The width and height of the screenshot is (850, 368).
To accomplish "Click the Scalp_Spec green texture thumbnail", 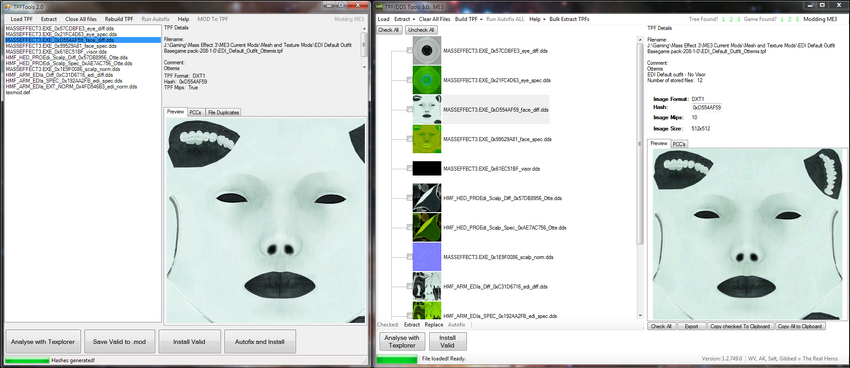I will (427, 227).
